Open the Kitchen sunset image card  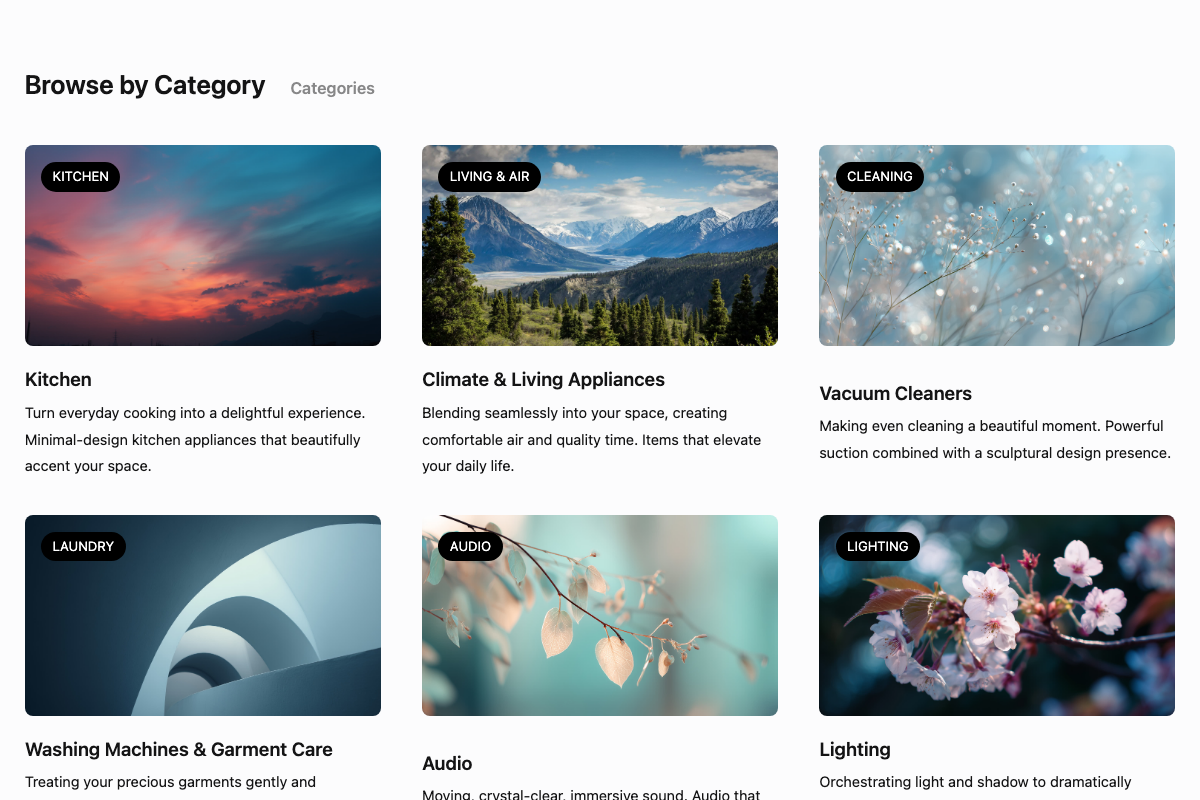coord(203,245)
